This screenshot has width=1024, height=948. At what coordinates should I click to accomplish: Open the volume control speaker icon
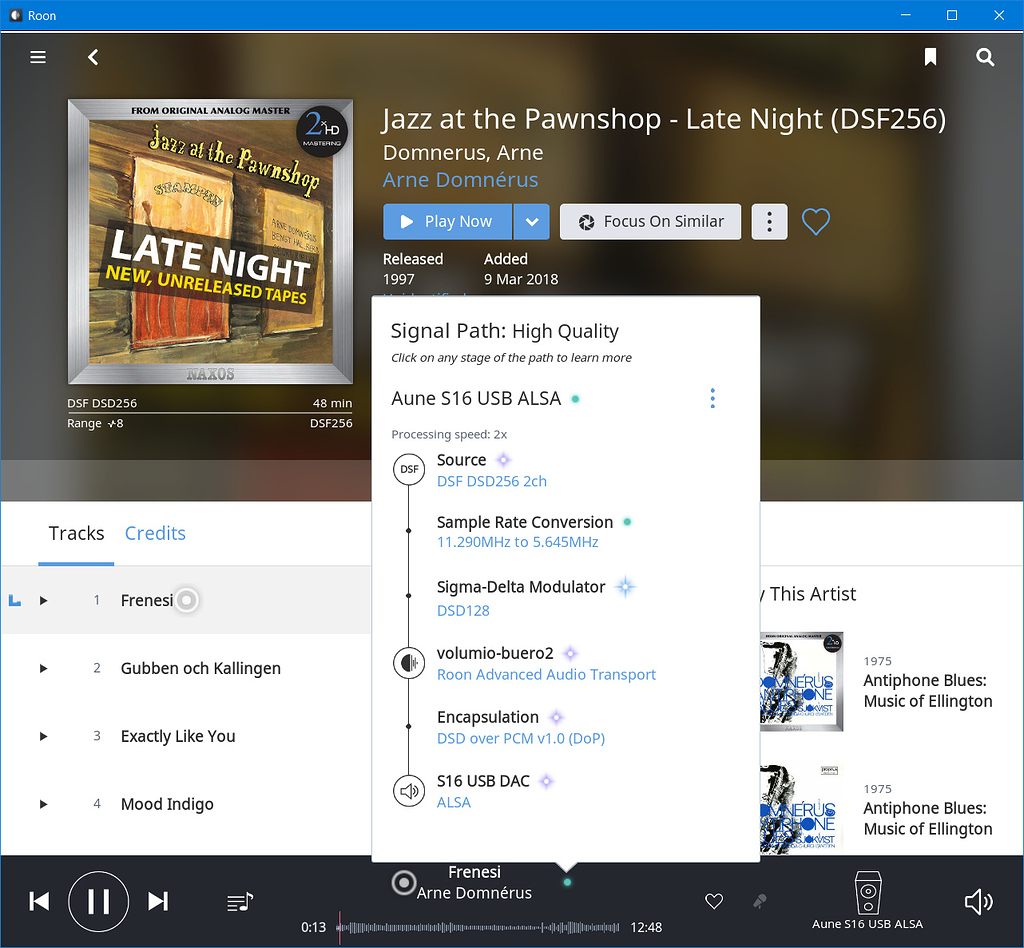tap(978, 901)
